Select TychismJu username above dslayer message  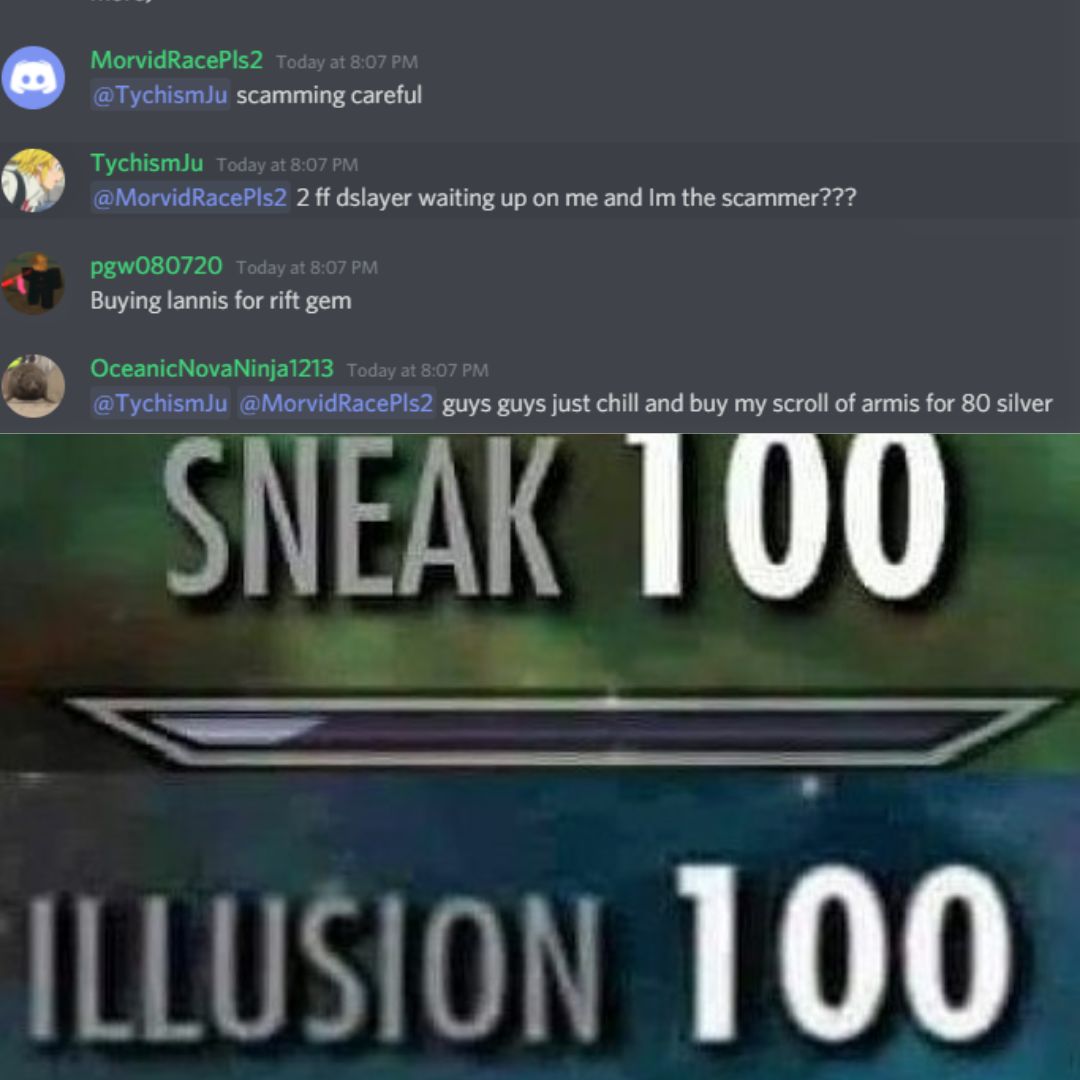tap(147, 163)
